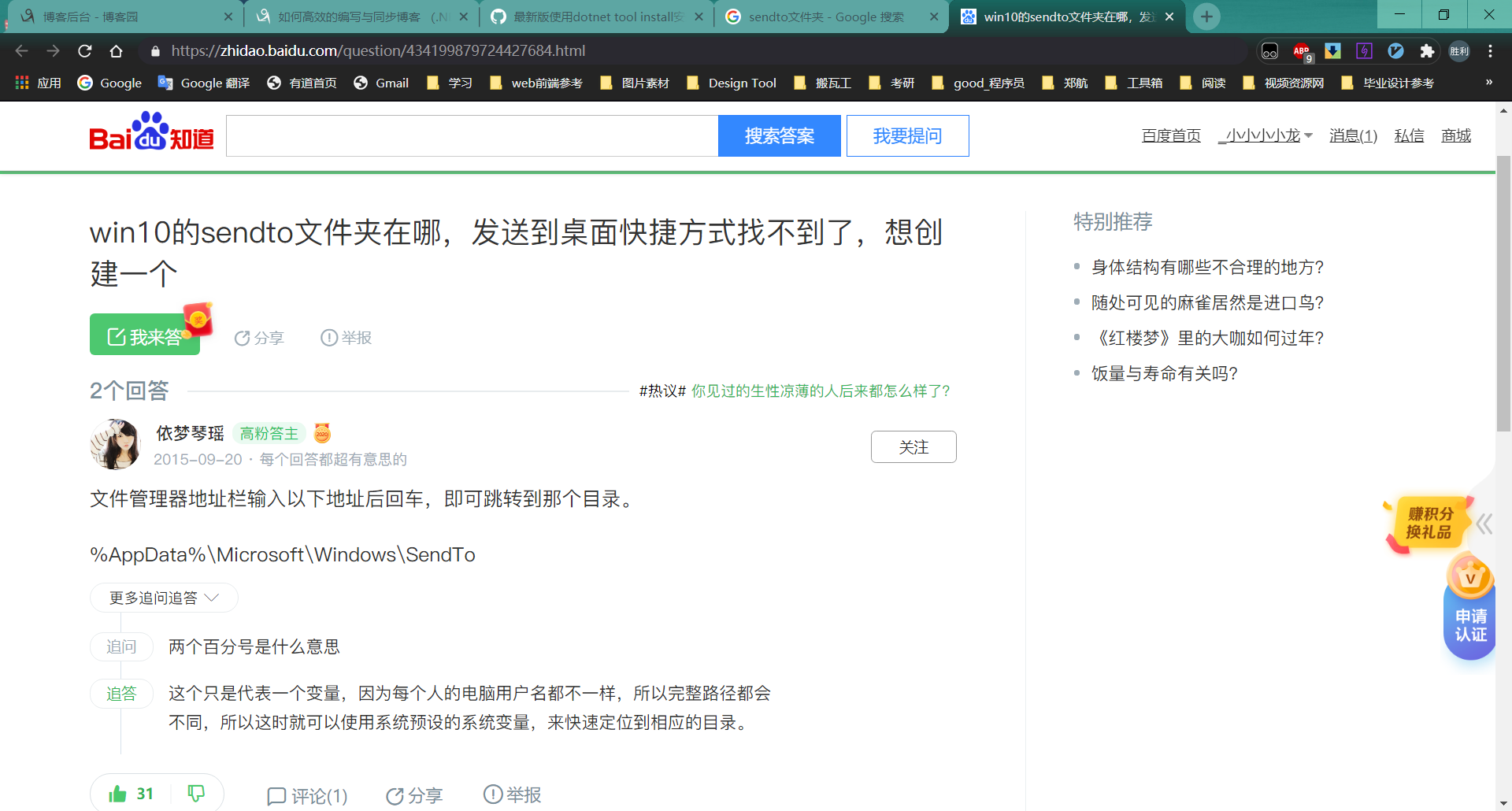The width and height of the screenshot is (1512, 811).
Task: Open the goggles extension icon in the toolbar
Action: [x=1269, y=51]
